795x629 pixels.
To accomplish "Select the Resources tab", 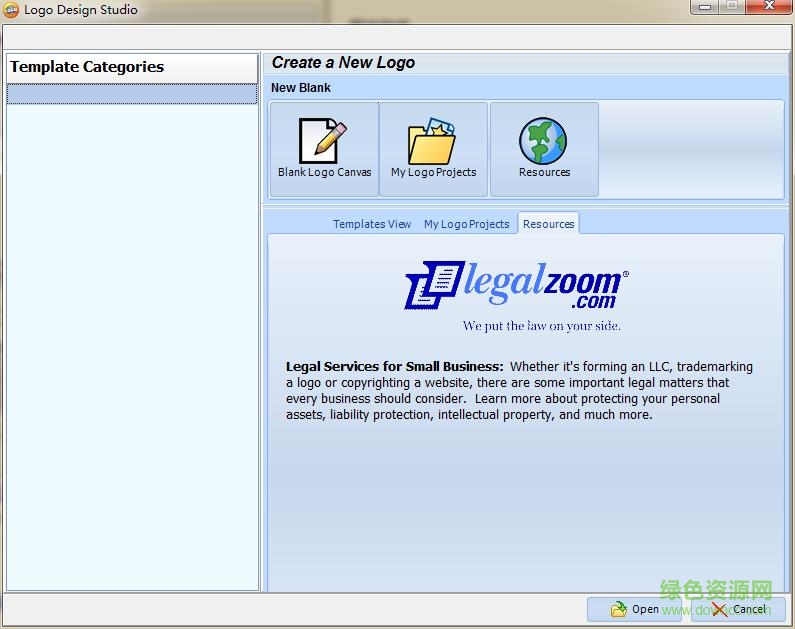I will [549, 224].
